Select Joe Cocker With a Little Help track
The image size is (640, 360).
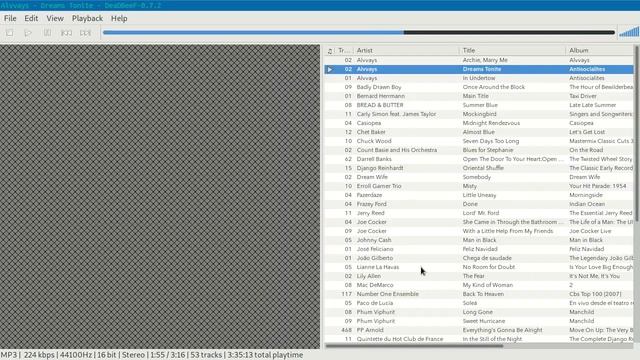tap(479, 231)
